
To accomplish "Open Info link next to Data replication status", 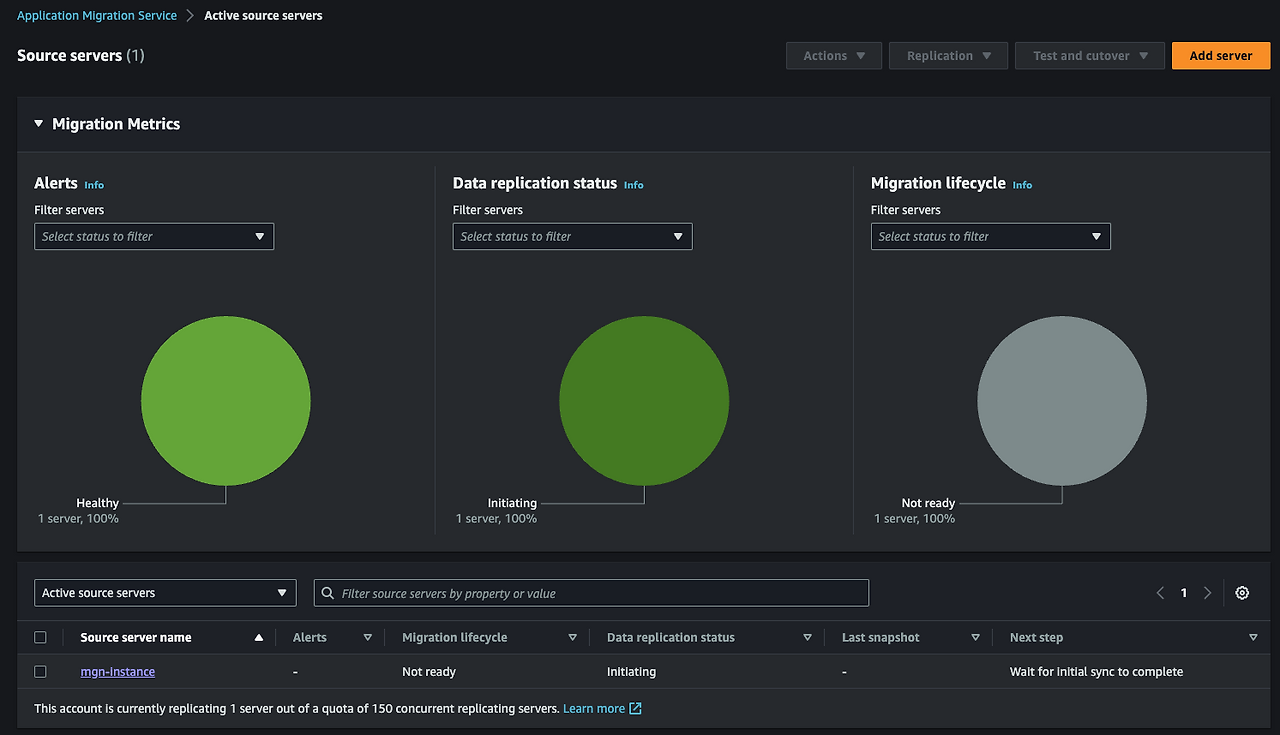I will [634, 185].
